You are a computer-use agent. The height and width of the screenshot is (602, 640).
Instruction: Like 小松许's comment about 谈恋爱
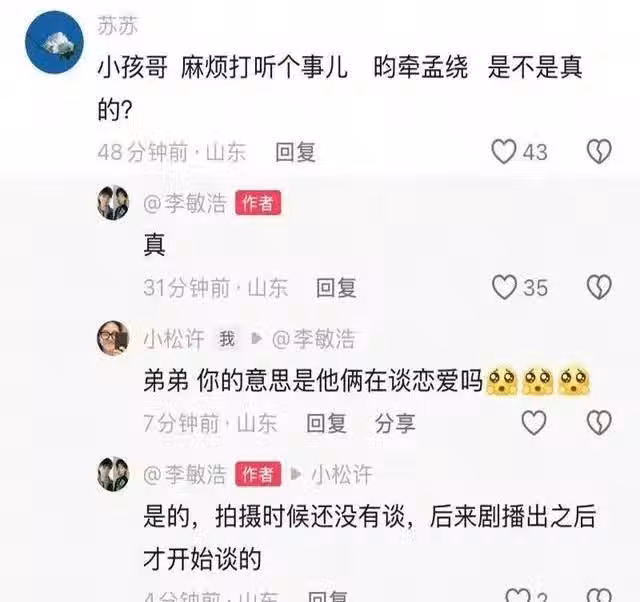534,423
